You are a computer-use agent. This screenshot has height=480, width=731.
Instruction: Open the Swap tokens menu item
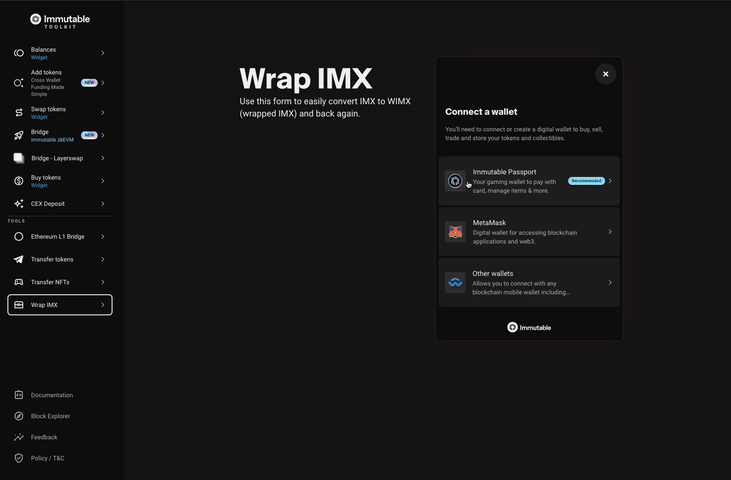(x=60, y=113)
